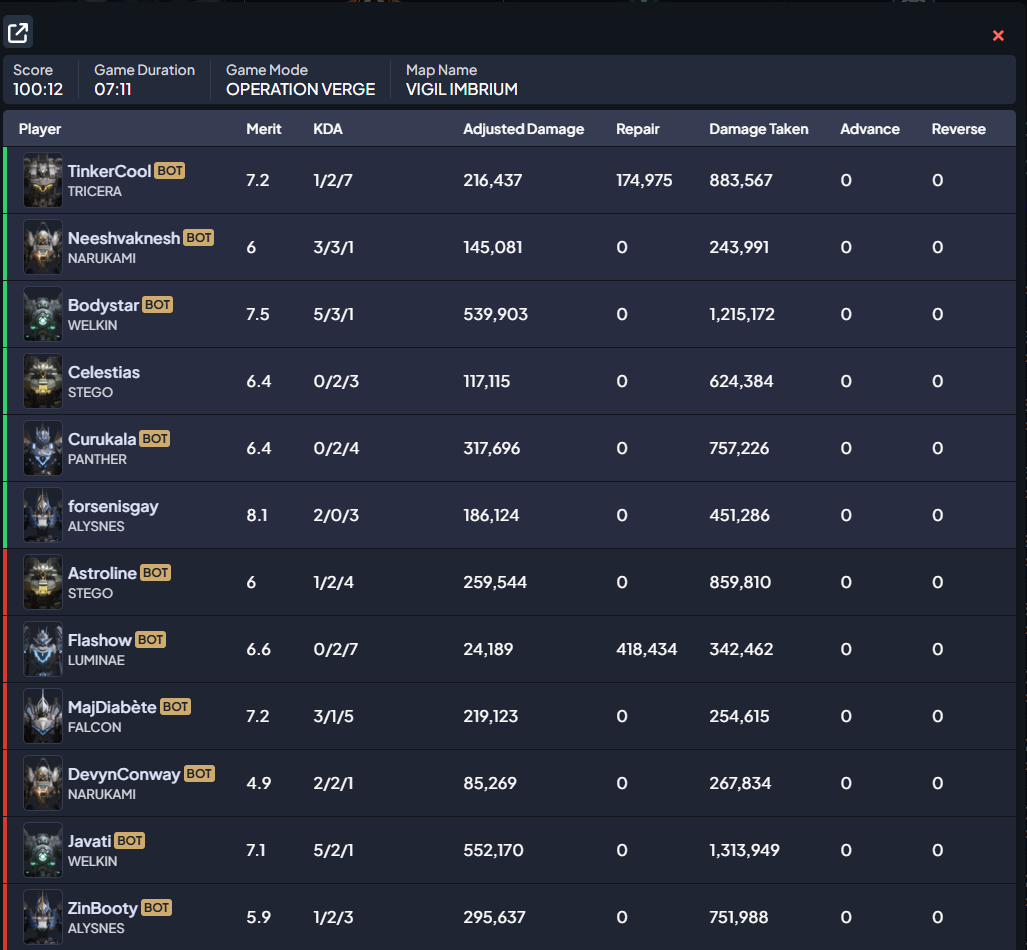
Task: Click the Advance column header
Action: click(870, 129)
